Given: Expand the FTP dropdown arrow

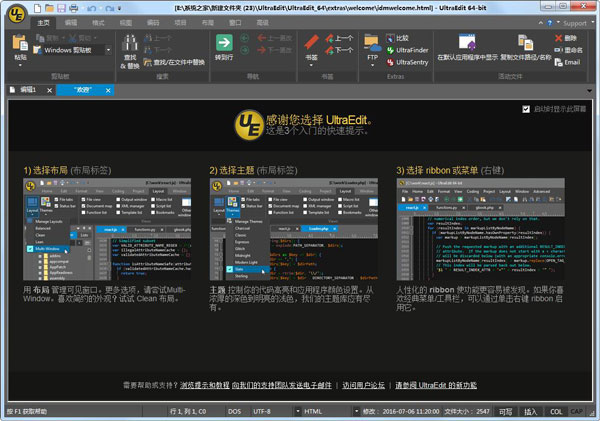Looking at the screenshot, I should (373, 65).
